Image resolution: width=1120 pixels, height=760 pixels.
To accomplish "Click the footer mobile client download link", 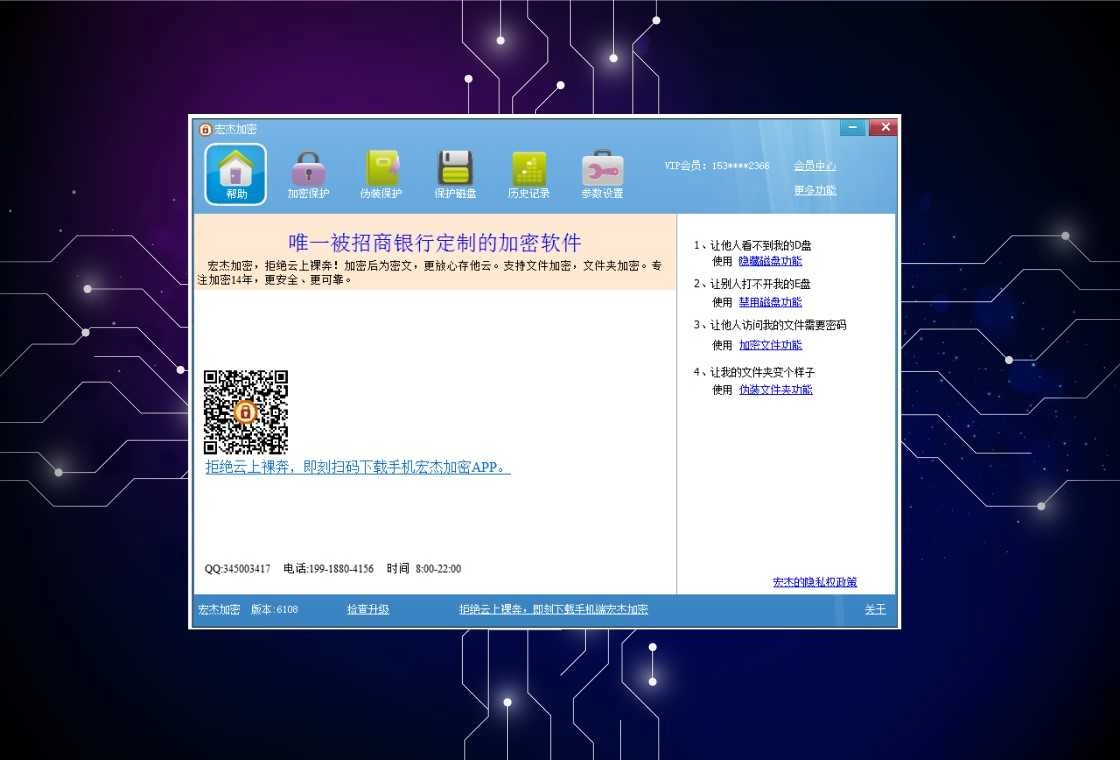I will (553, 608).
